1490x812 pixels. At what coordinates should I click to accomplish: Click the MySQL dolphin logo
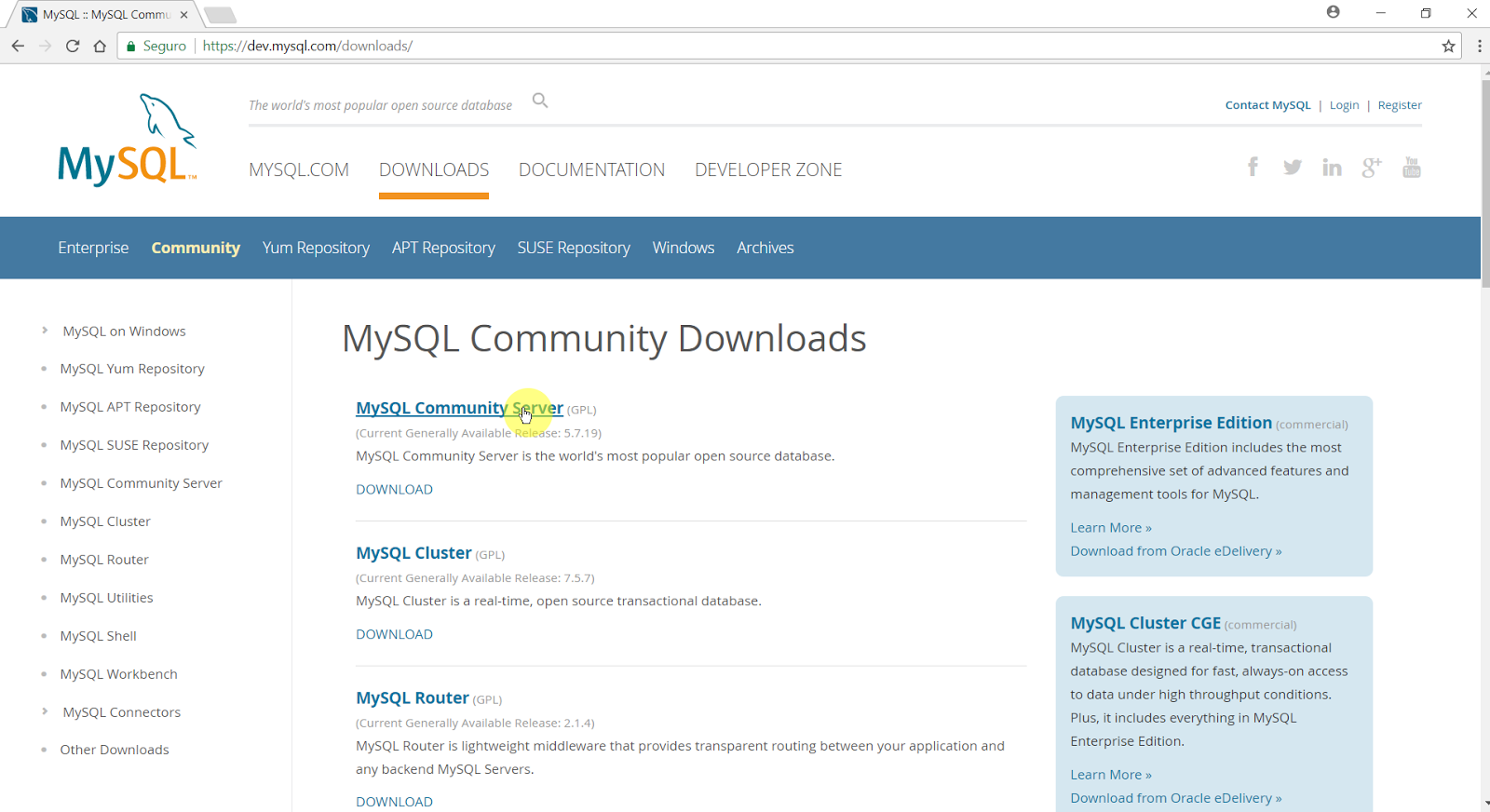(x=128, y=140)
